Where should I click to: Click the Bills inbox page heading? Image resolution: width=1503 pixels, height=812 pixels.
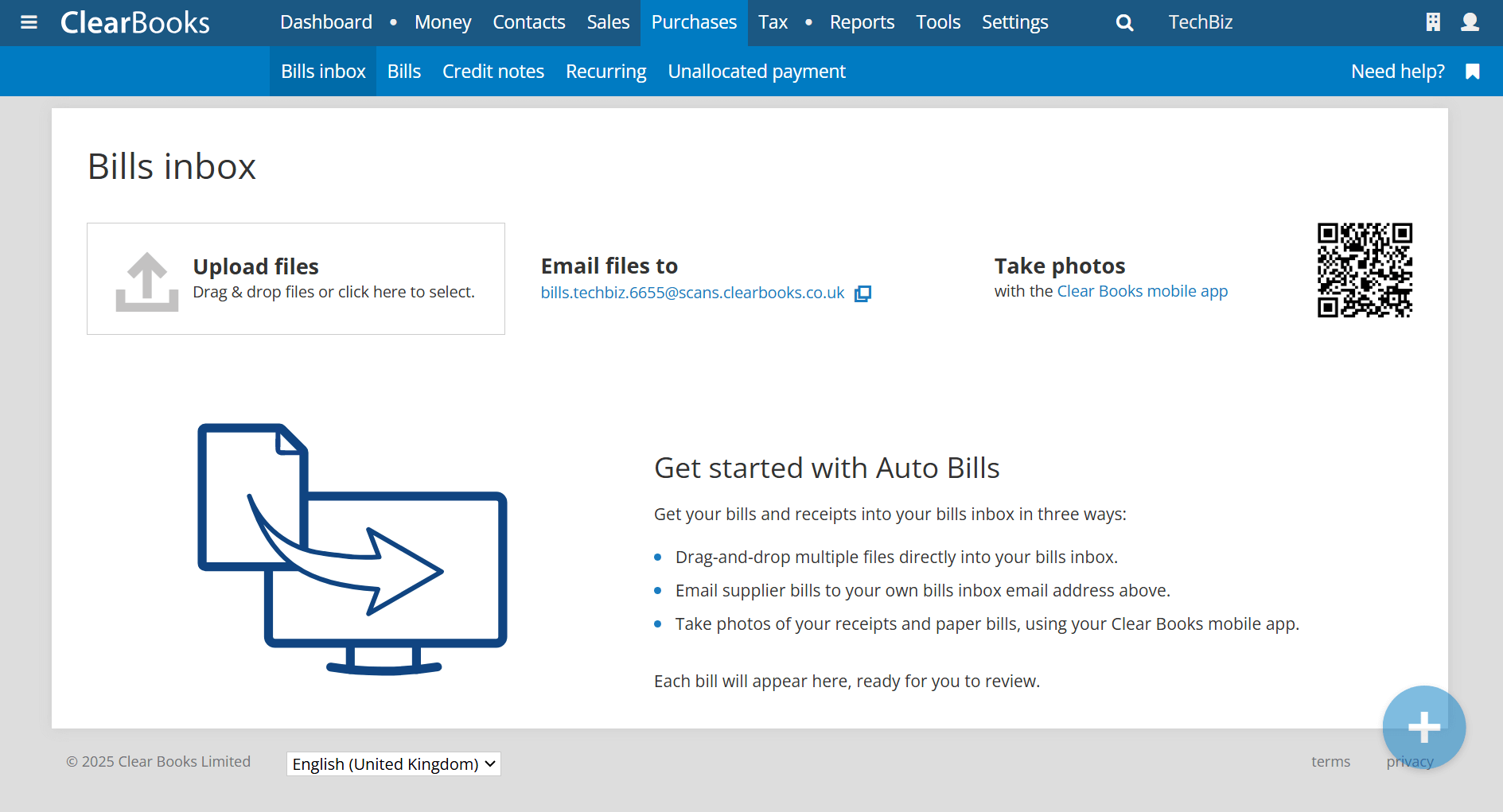point(172,167)
